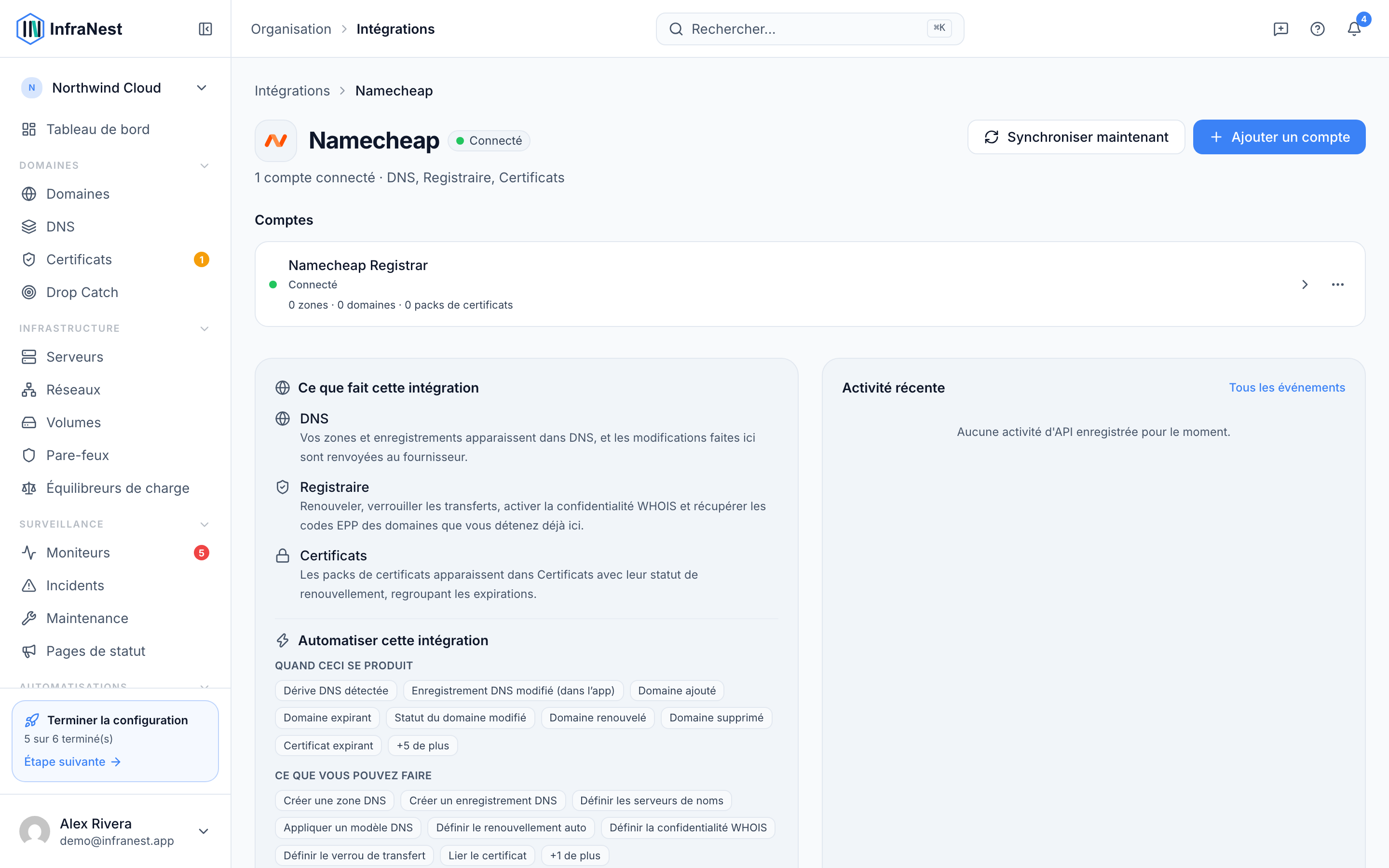Select Domaine ajouté trigger chip
Screen dimensions: 1389x868
pyautogui.click(x=677, y=691)
